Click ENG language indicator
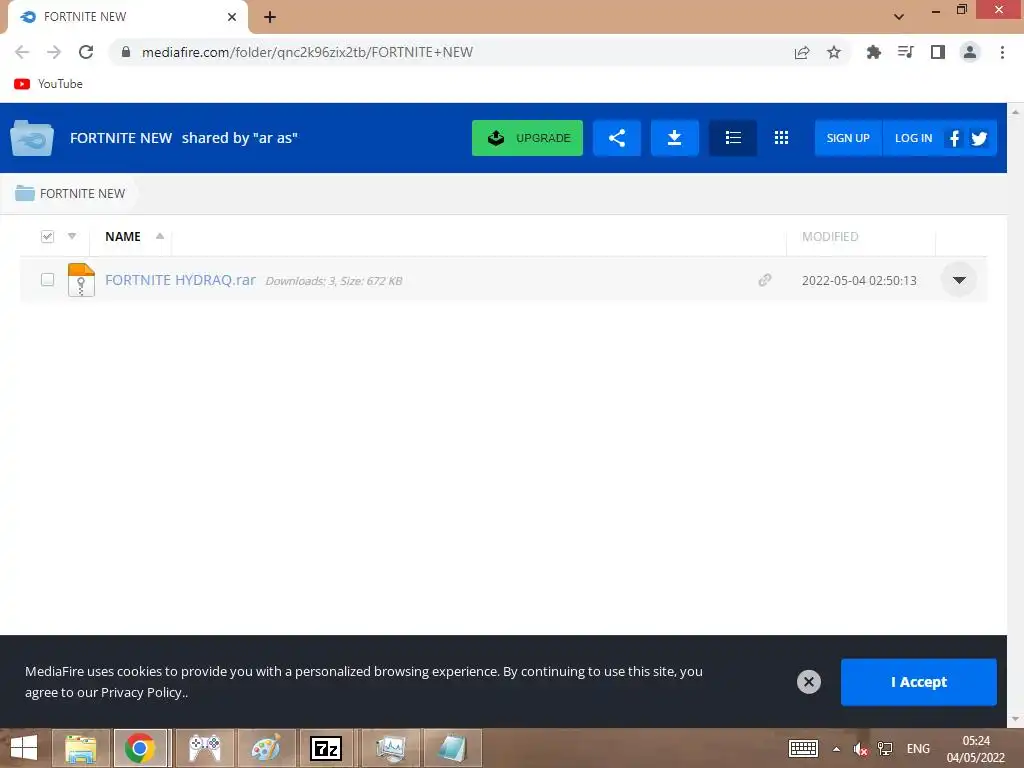The image size is (1024, 768). (x=918, y=749)
